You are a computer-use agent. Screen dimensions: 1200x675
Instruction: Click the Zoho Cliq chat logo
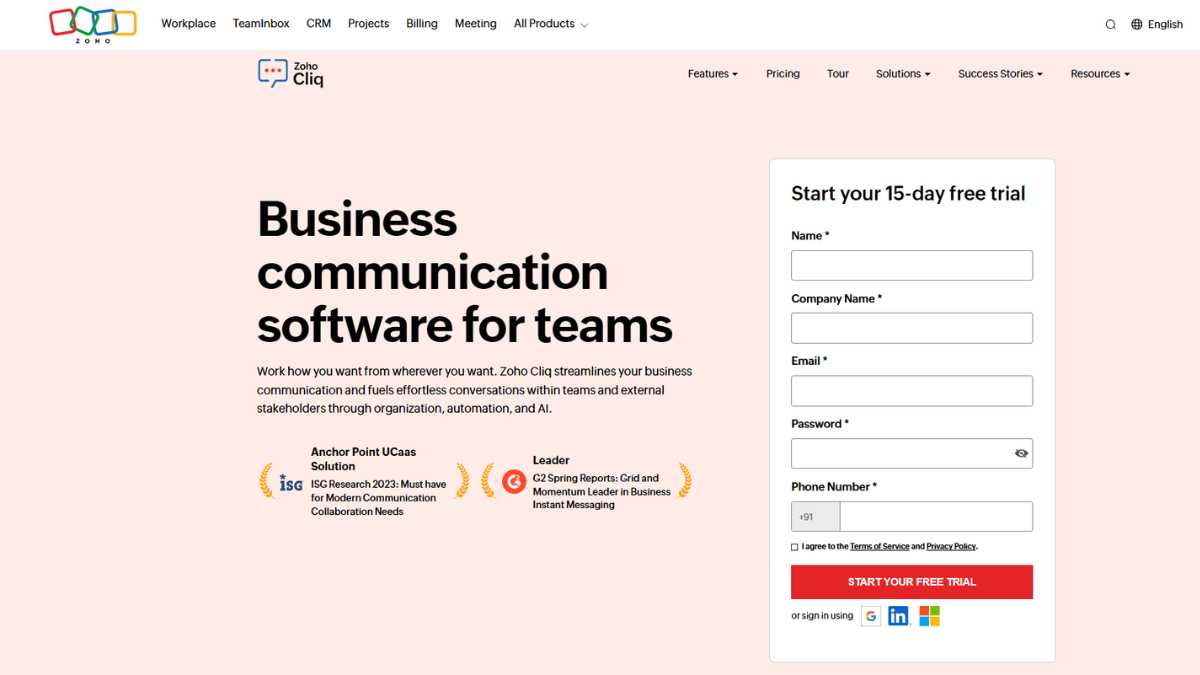pos(291,73)
